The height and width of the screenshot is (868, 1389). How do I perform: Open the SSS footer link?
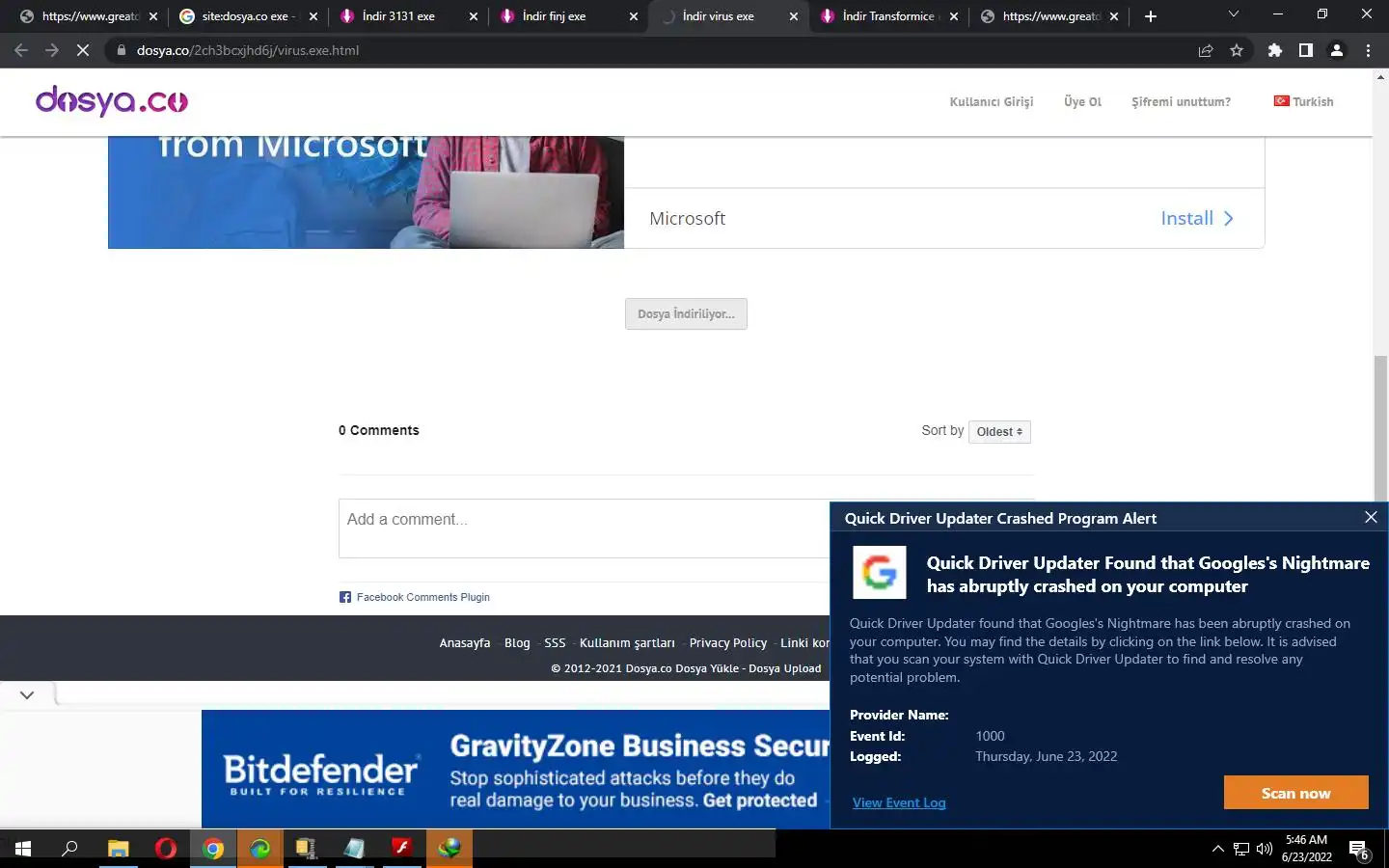click(555, 642)
